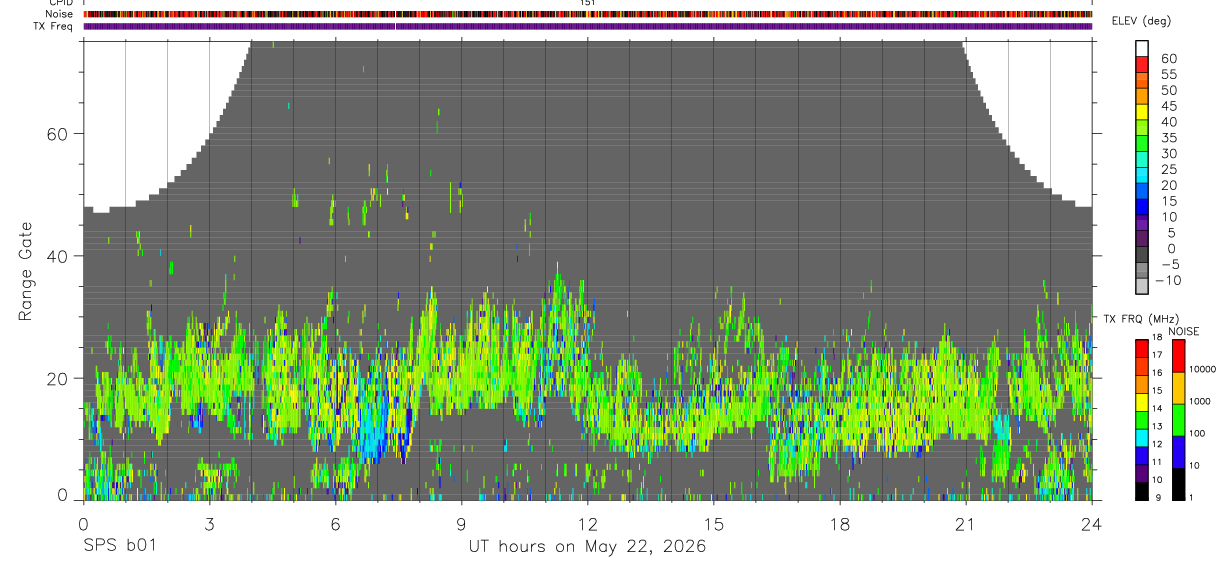1228x567 pixels.
Task: Click the 'ELEV (deg)' legend title
Action: (x=1141, y=21)
